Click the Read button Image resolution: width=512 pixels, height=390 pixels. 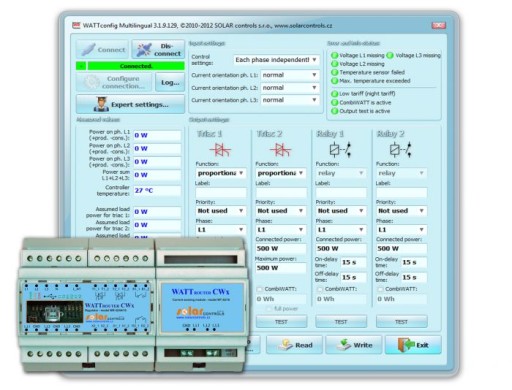click(294, 345)
